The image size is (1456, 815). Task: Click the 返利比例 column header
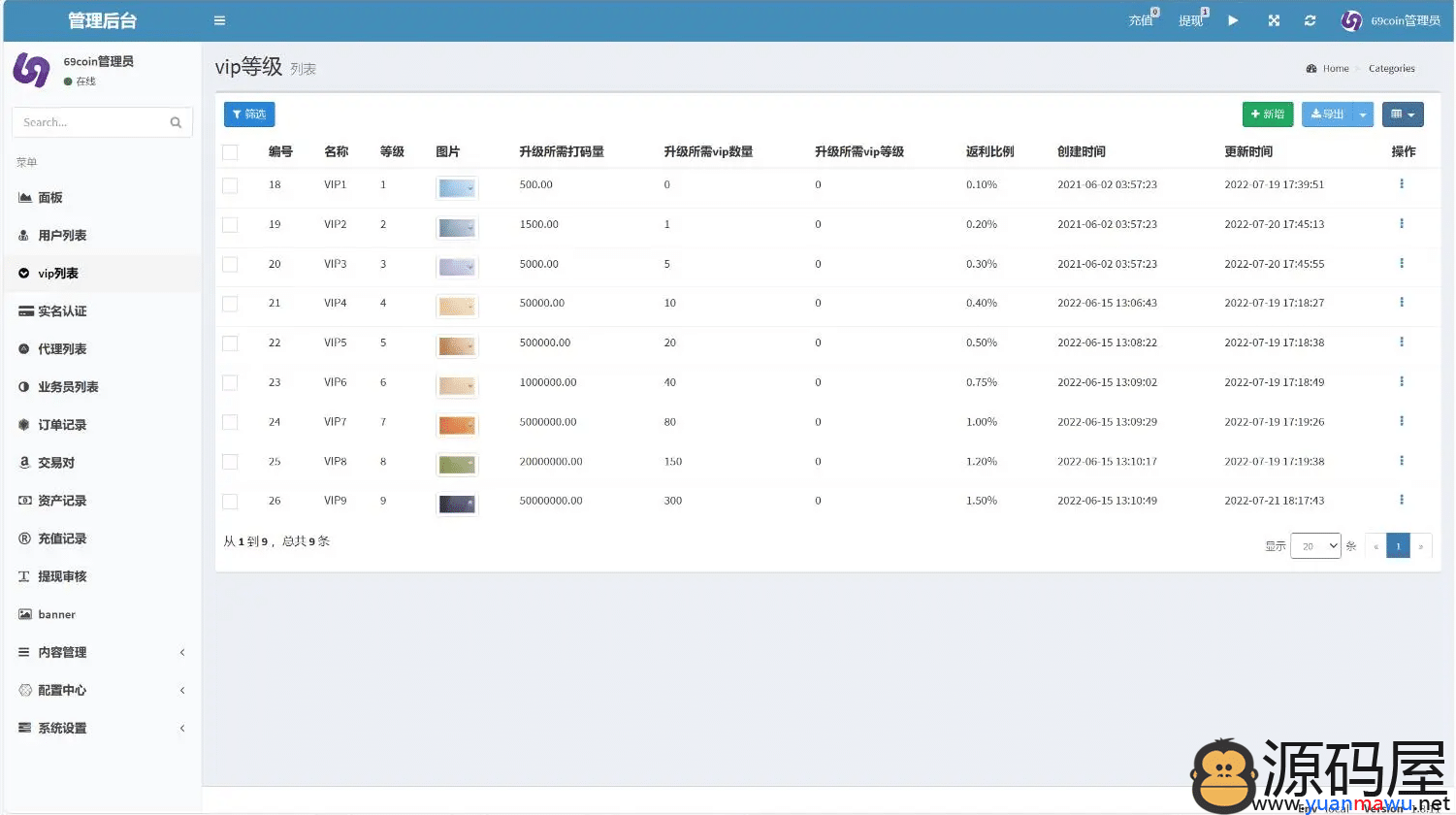(989, 151)
